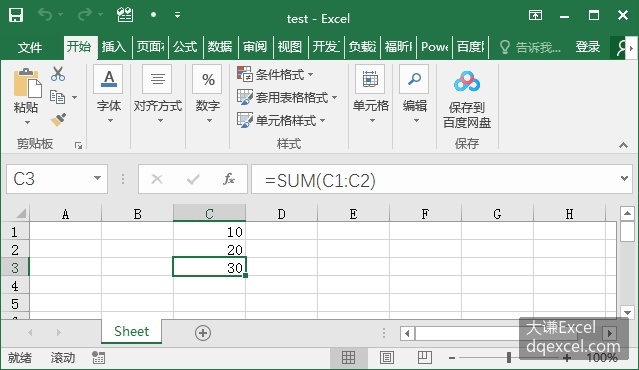Expand the formula bar chevron

[624, 178]
